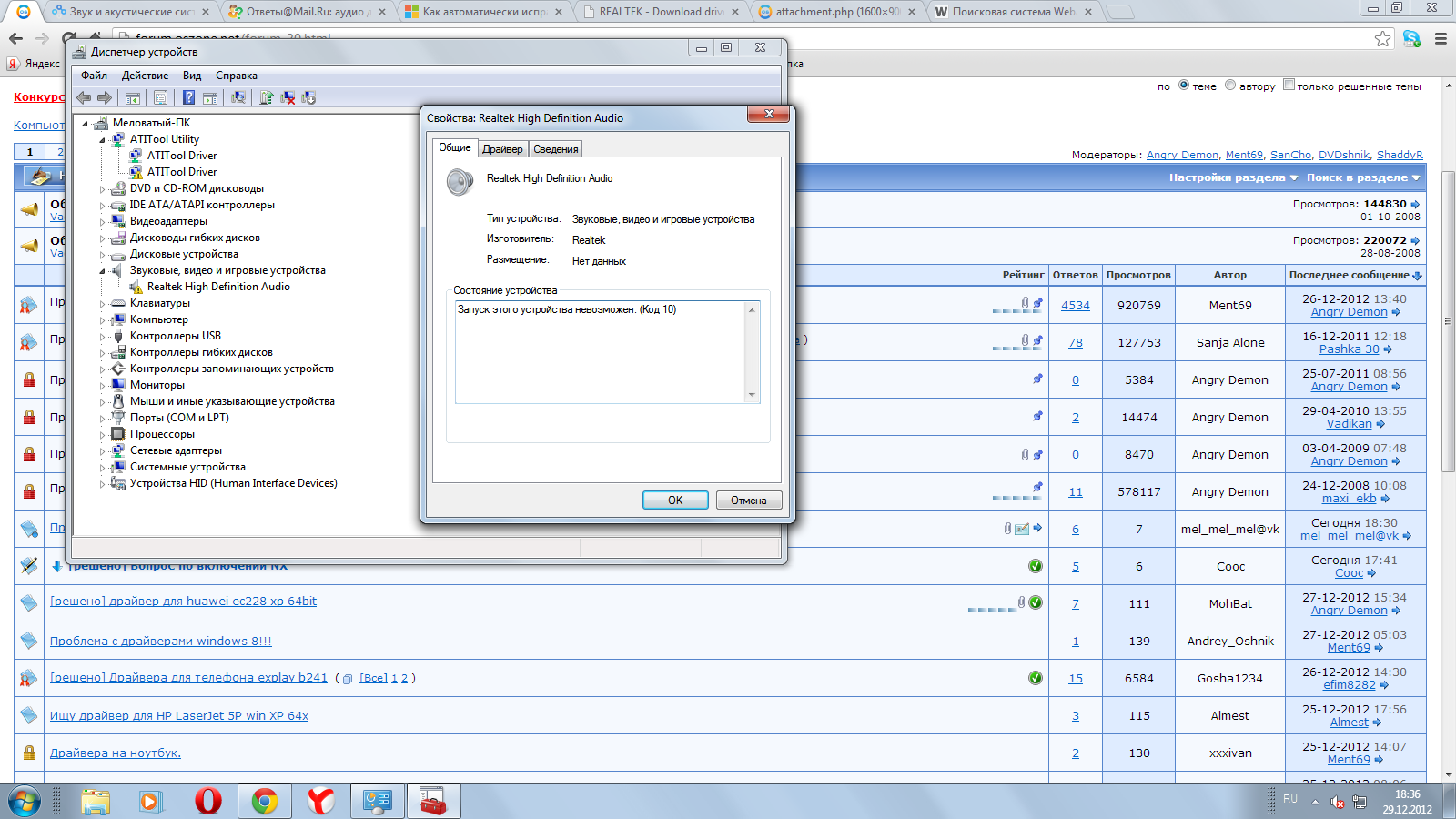Open the Chrome menu icon at top right
1456x819 pixels.
1441,38
